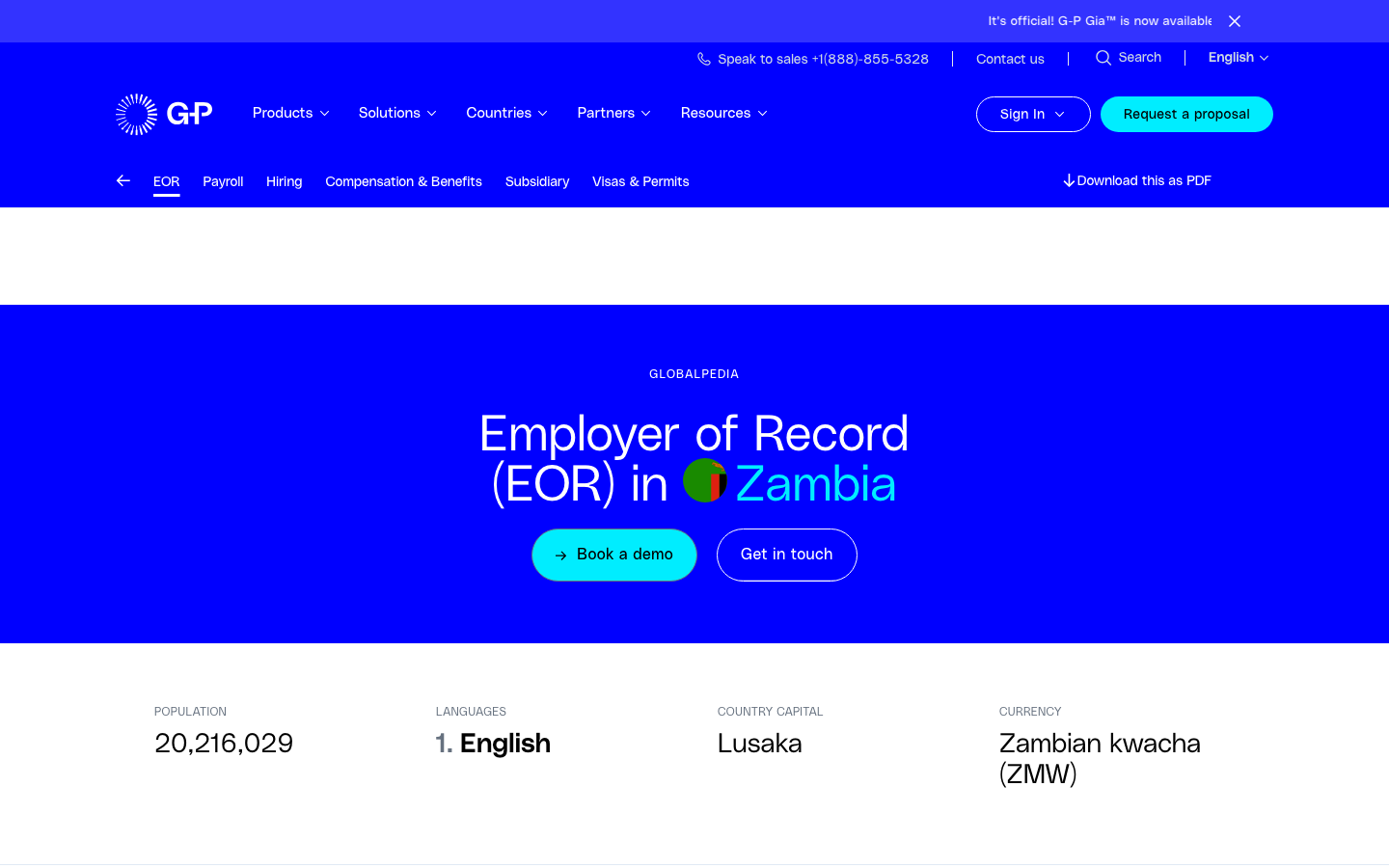Expand the Resources menu
This screenshot has height=868, width=1389.
pos(724,113)
